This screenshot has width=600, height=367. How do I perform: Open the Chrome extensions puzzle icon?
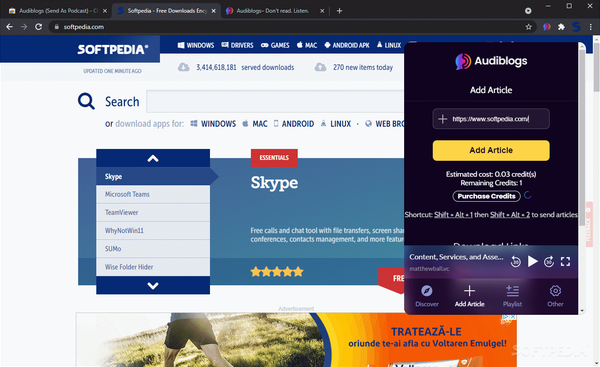tap(561, 27)
